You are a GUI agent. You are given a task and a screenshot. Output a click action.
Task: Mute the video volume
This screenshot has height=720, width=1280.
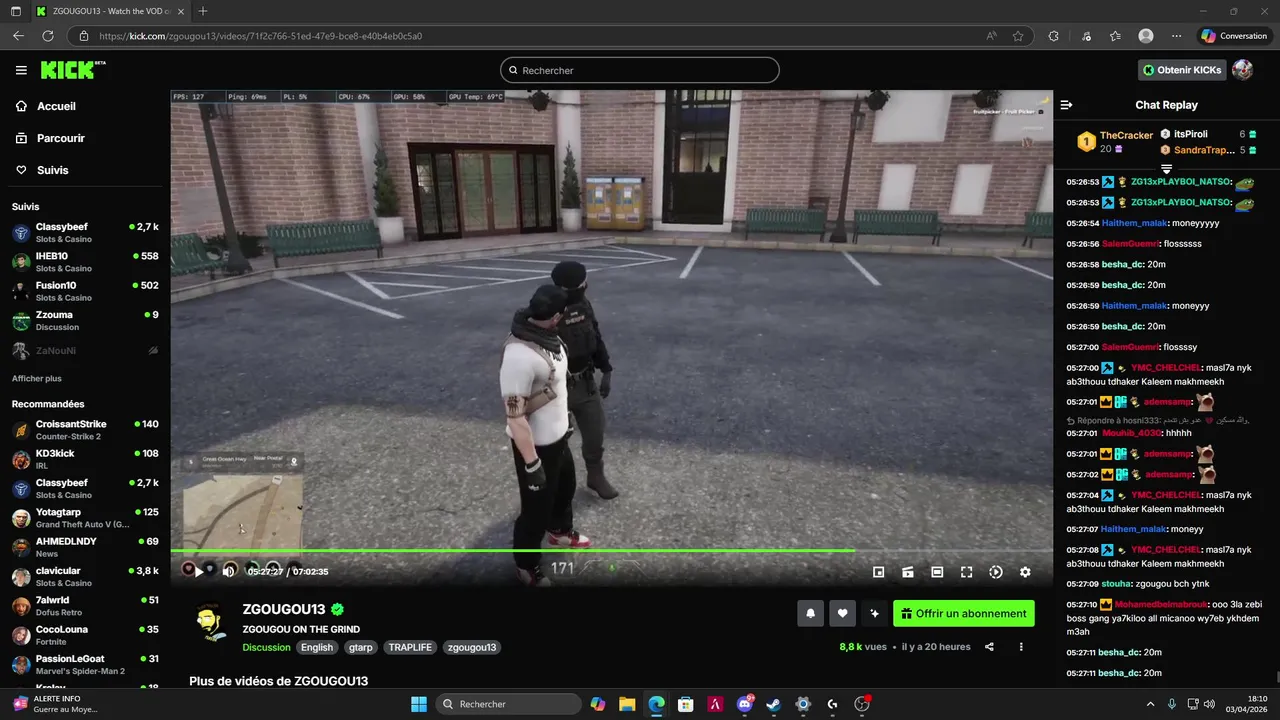click(229, 572)
